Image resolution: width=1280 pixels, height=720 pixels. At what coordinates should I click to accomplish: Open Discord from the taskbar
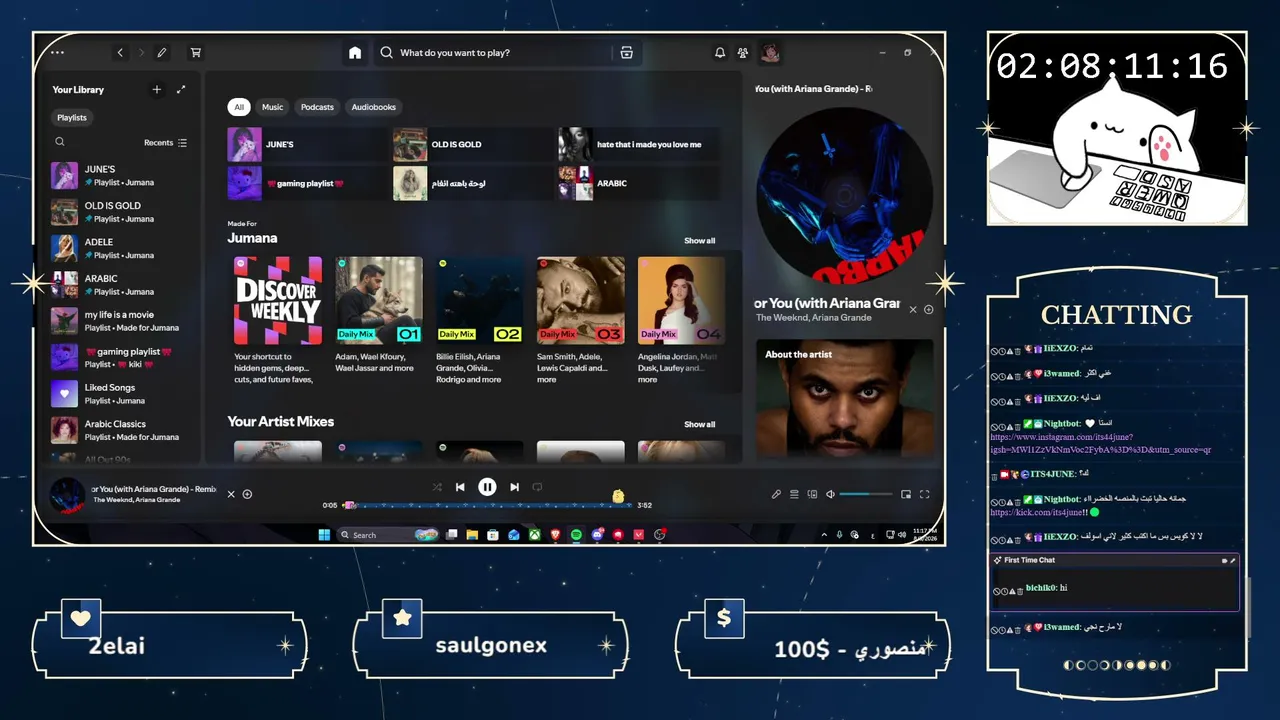click(597, 535)
